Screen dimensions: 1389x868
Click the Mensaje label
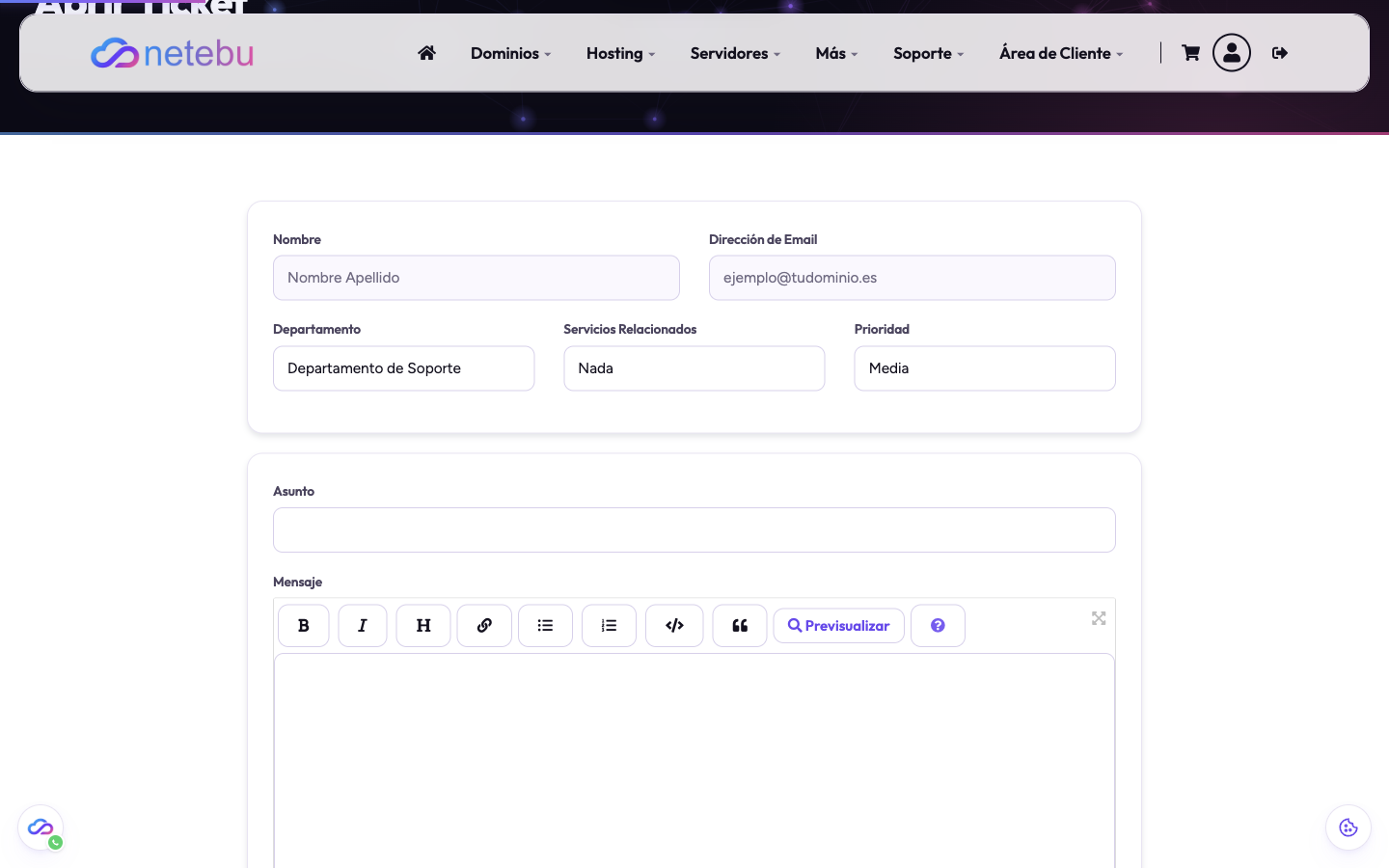tap(297, 582)
